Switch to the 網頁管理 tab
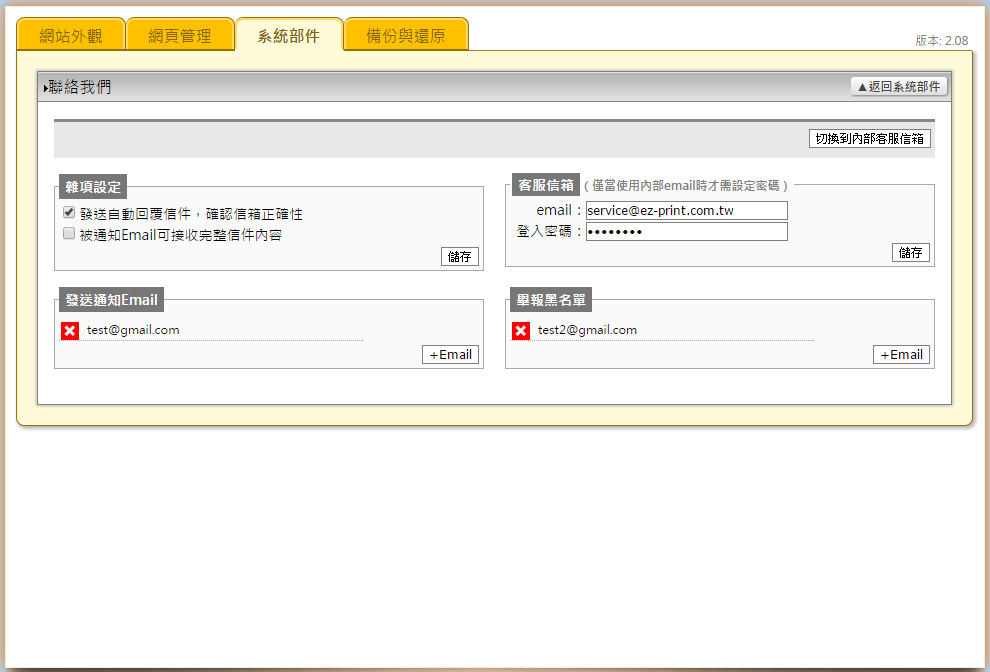 pos(180,36)
